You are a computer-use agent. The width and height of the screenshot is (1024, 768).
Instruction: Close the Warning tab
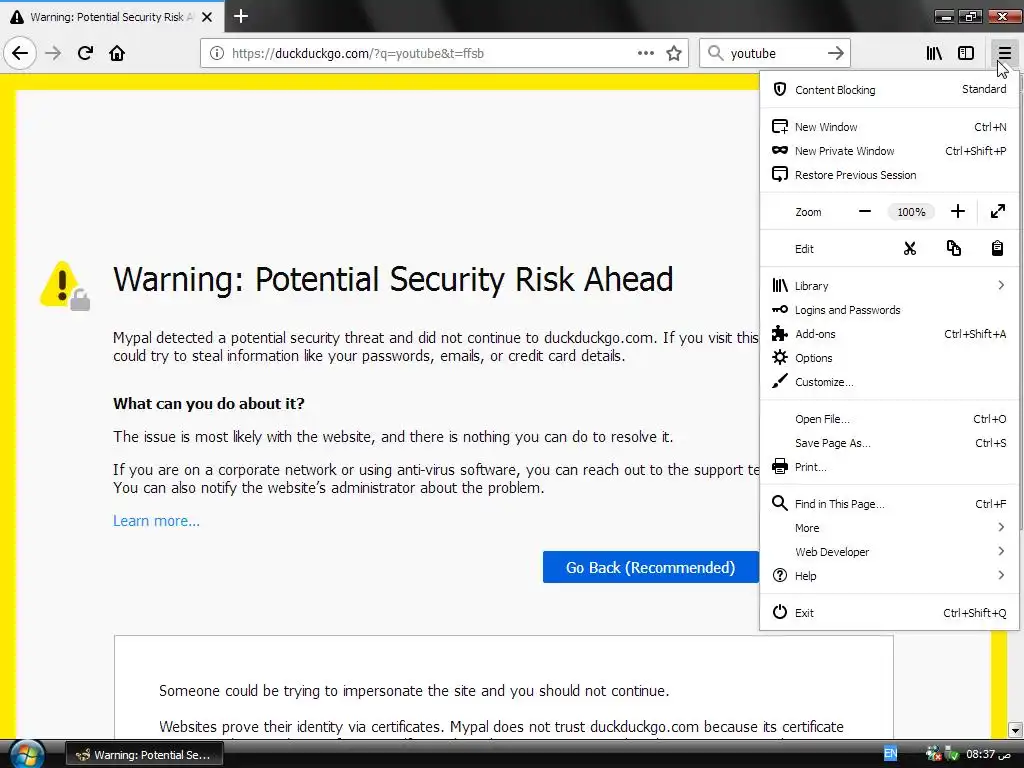point(207,17)
